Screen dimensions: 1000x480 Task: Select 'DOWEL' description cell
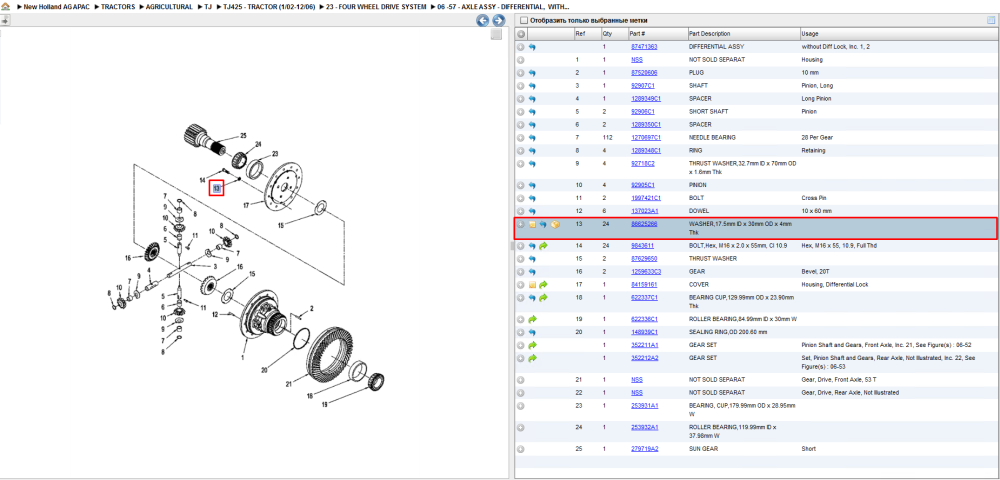click(x=698, y=211)
